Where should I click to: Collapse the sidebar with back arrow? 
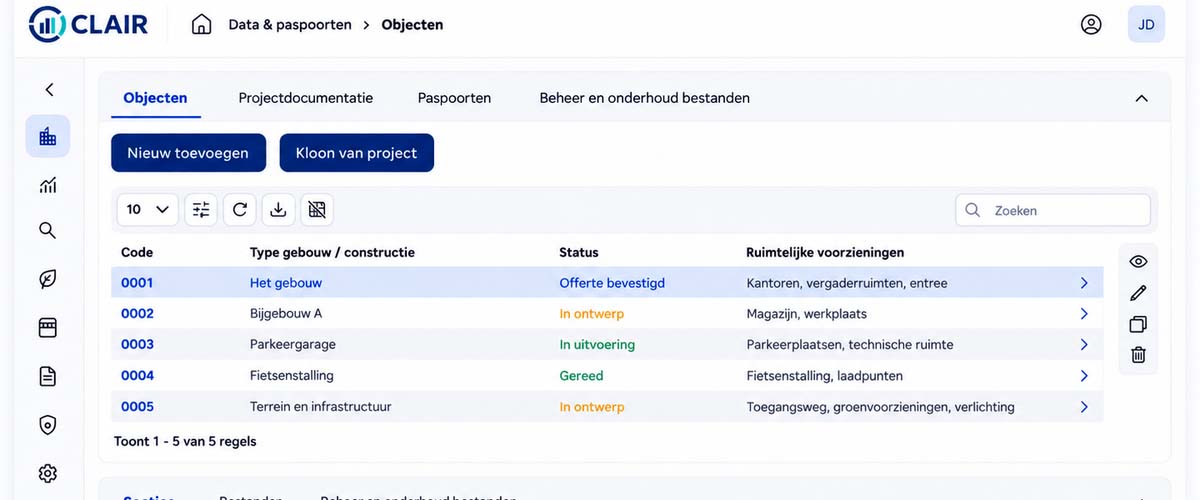49,90
